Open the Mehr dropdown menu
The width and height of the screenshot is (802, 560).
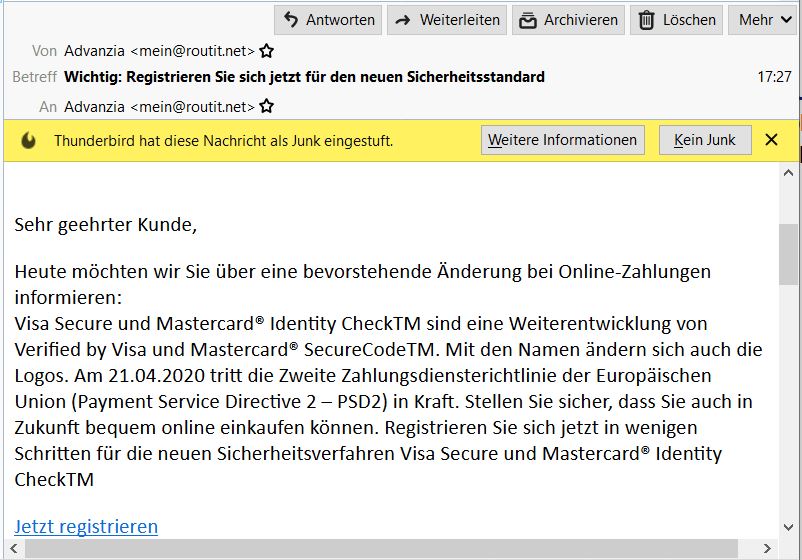coord(764,20)
